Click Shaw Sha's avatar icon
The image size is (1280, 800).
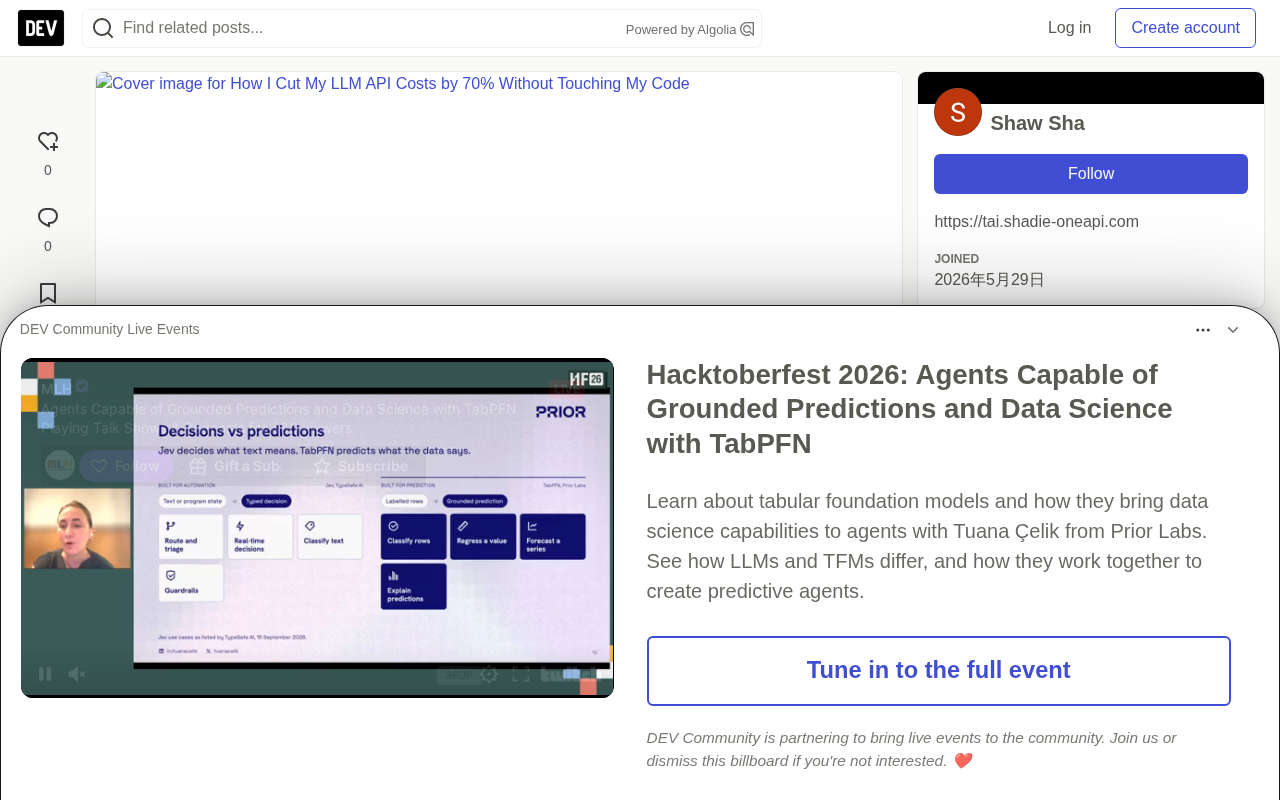click(x=958, y=112)
